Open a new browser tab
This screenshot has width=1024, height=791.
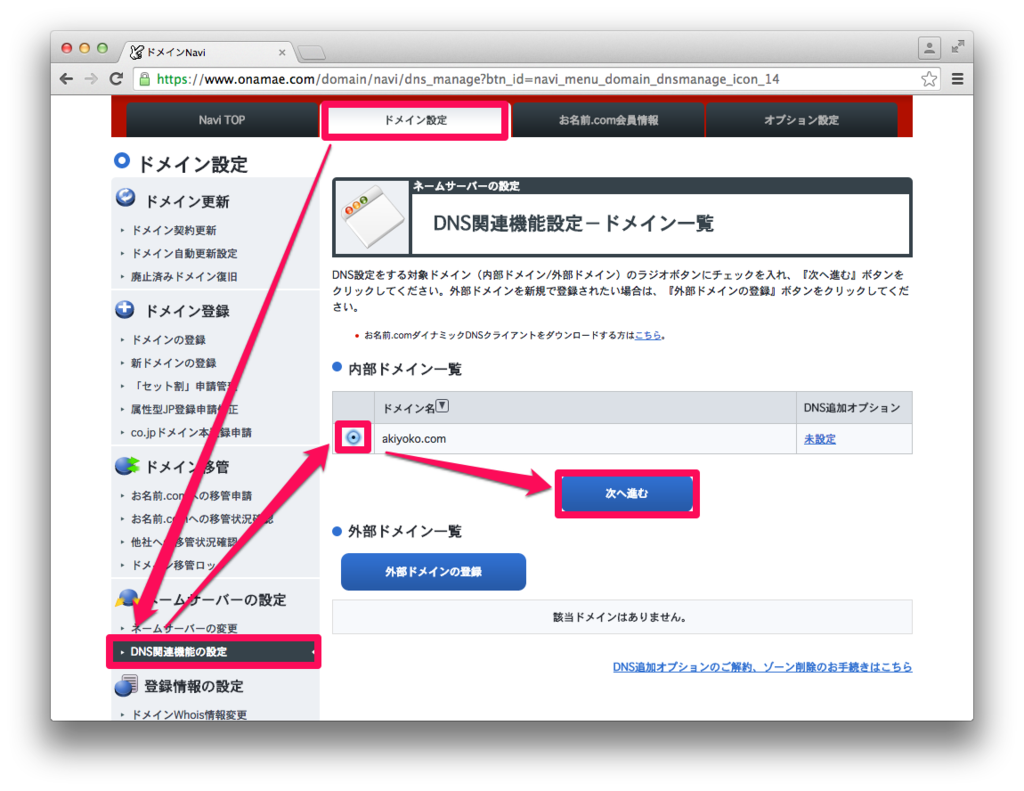coord(312,53)
